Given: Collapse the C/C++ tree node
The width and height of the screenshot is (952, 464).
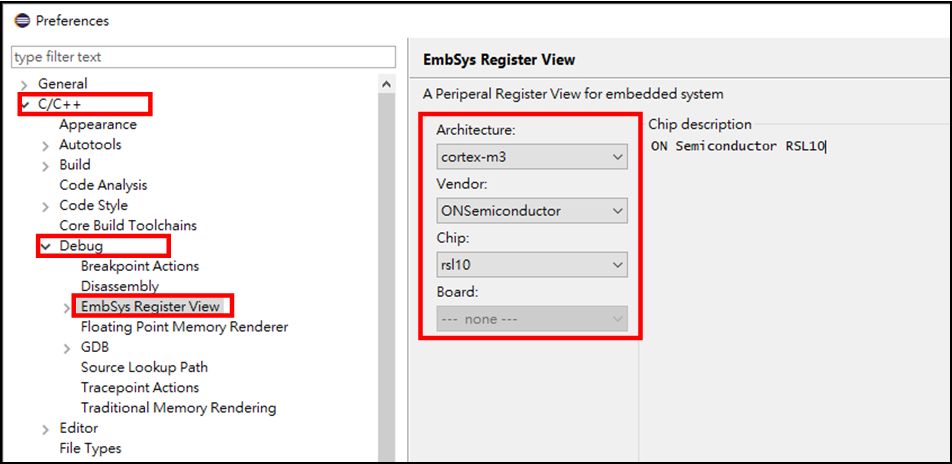Looking at the screenshot, I should tap(25, 104).
